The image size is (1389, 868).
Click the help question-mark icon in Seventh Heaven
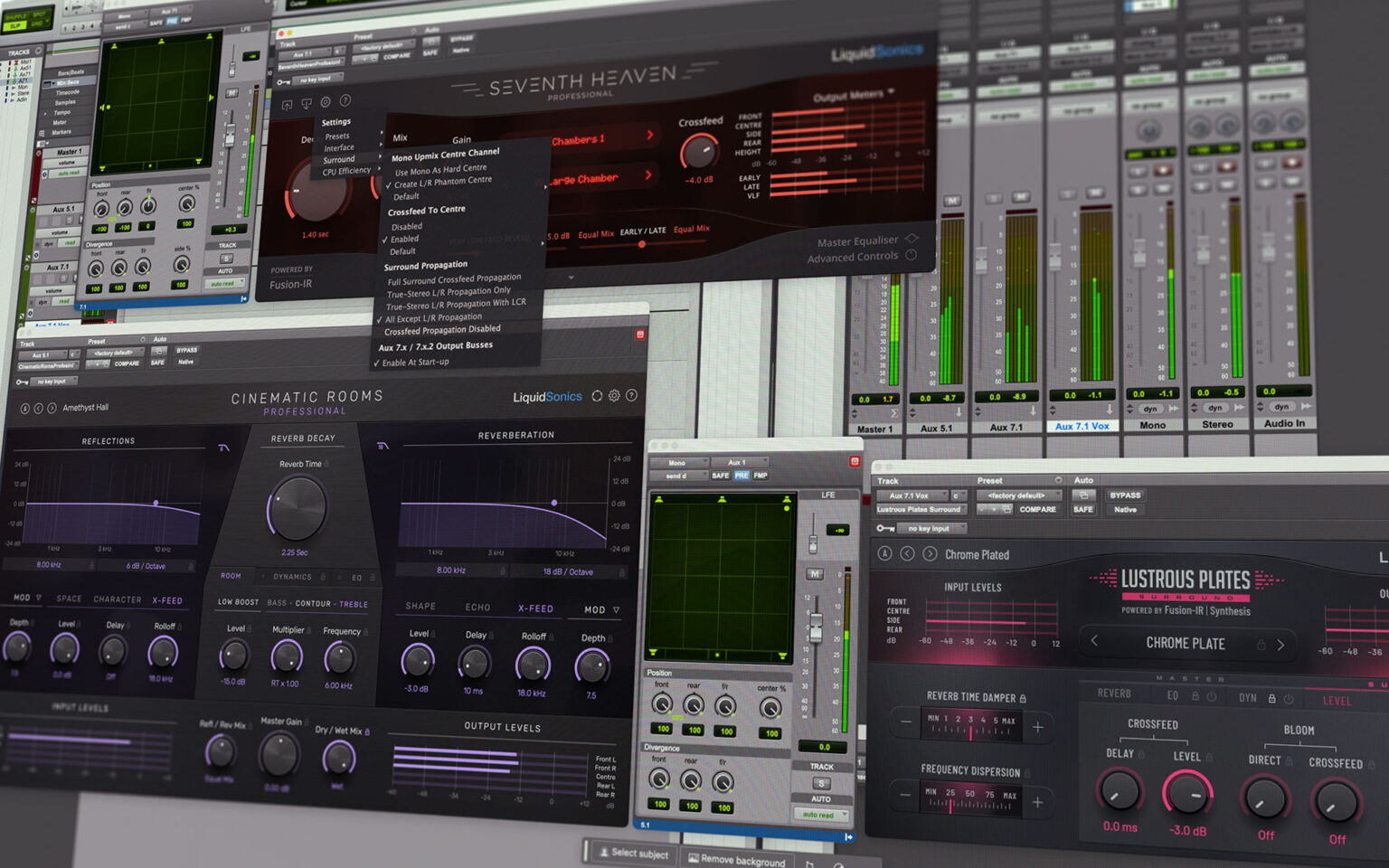tap(345, 102)
